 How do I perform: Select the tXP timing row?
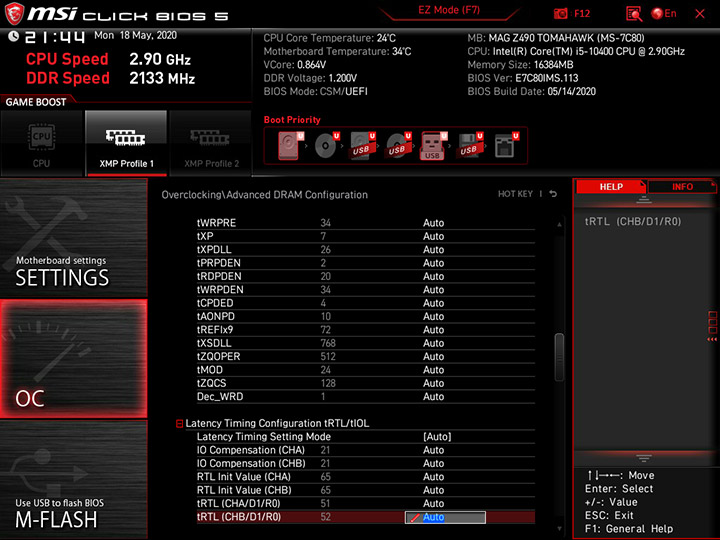(x=366, y=236)
